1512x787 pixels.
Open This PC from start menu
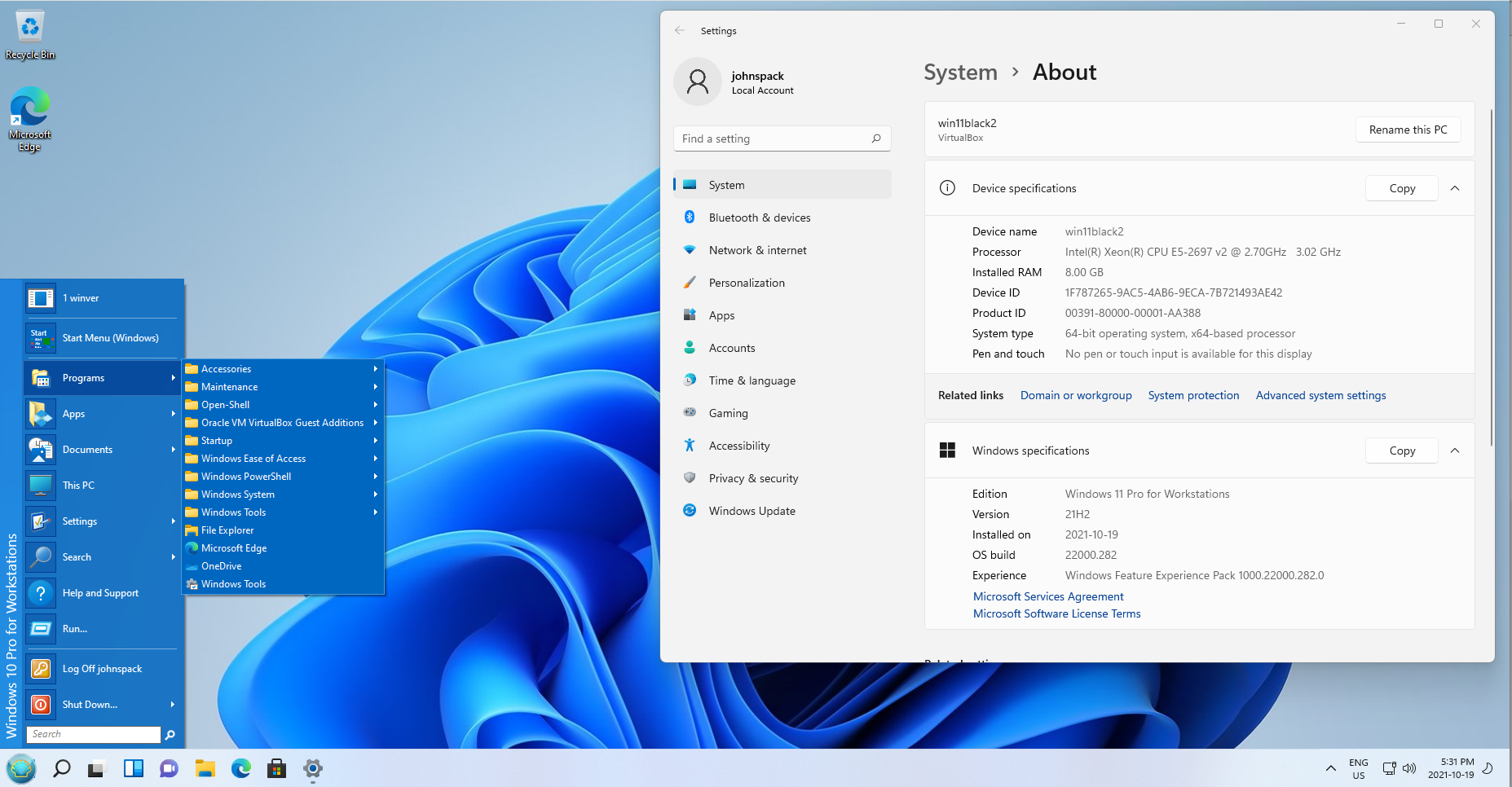[101, 486]
